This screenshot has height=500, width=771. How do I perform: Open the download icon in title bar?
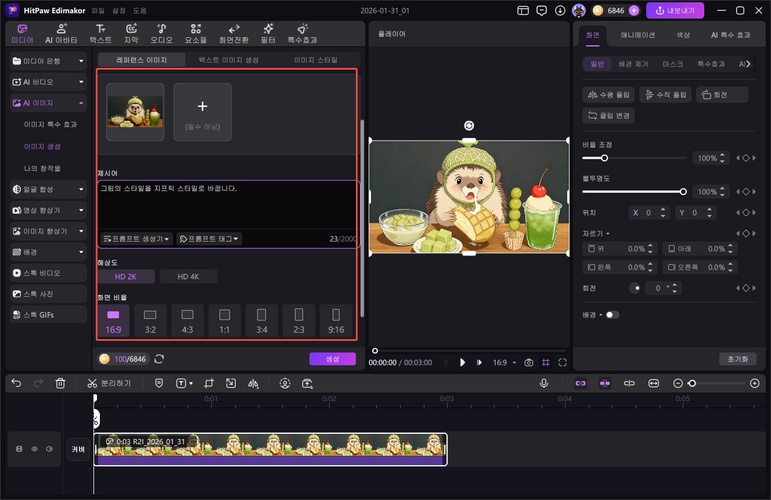pyautogui.click(x=560, y=10)
